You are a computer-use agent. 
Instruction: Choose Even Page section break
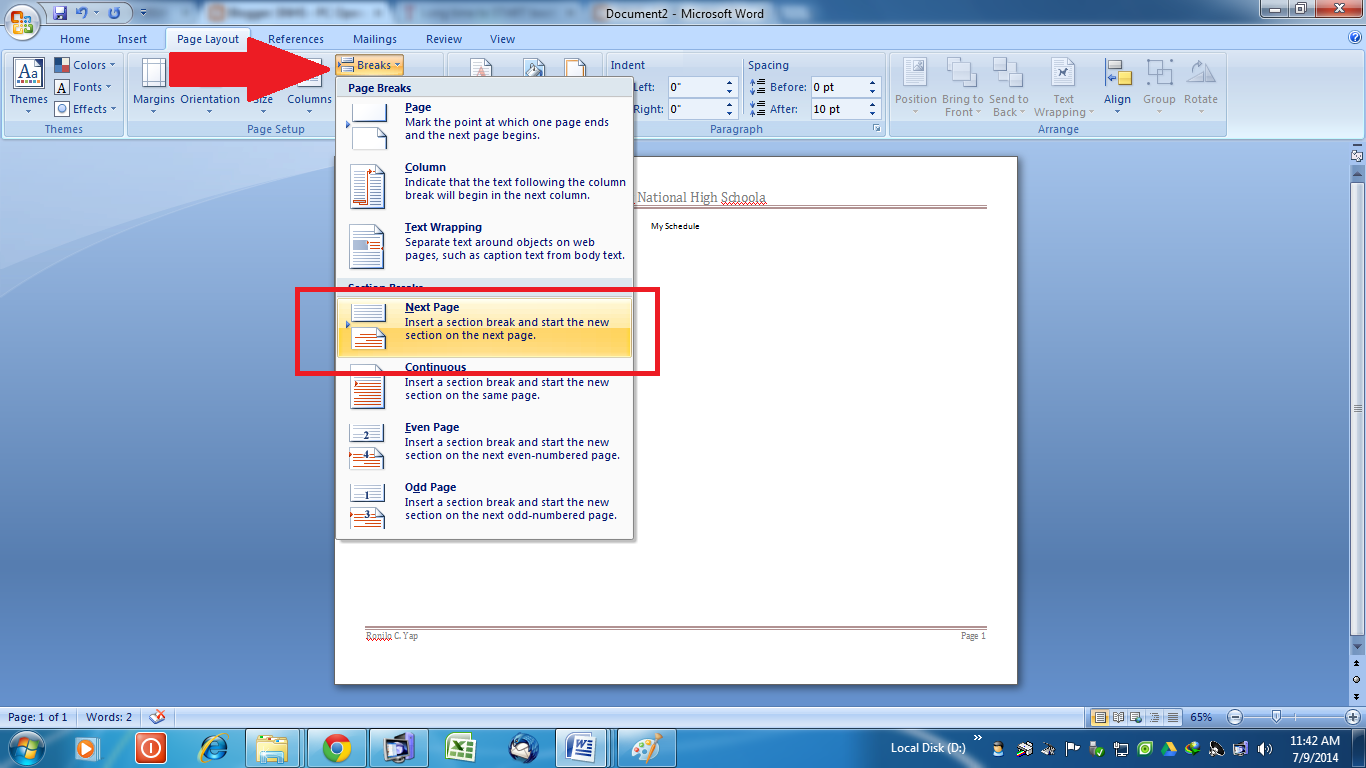pos(485,447)
